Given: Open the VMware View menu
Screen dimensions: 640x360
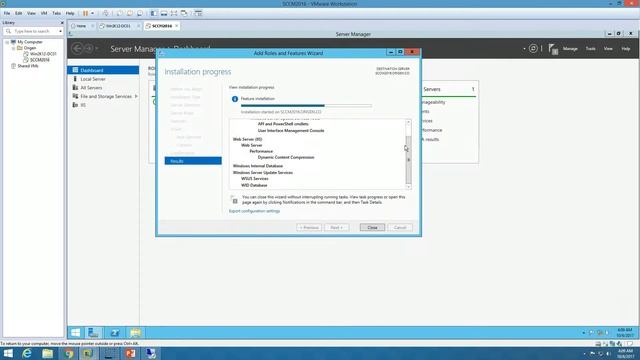Looking at the screenshot, I should coord(31,13).
